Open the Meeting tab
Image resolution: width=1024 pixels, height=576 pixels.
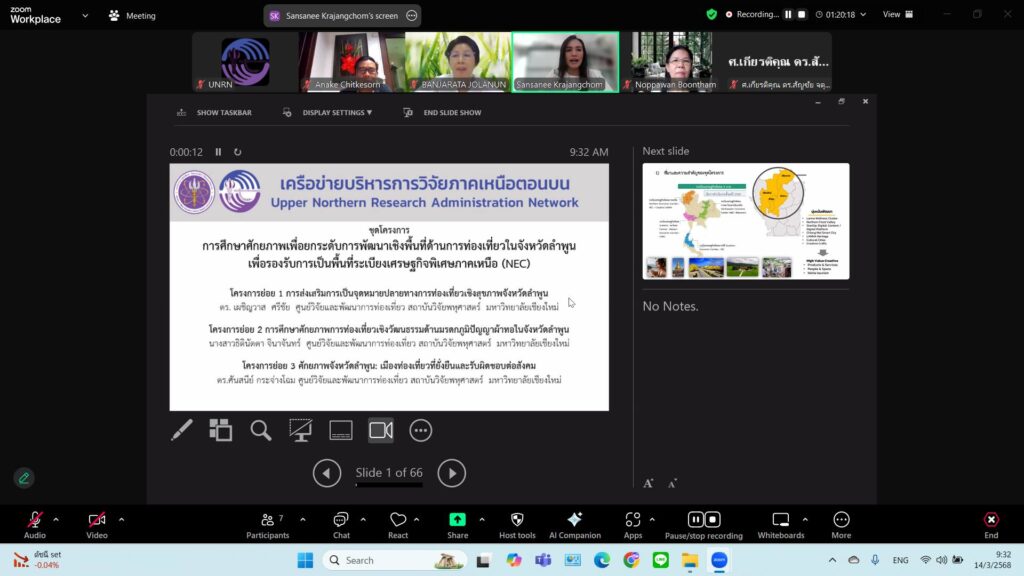pyautogui.click(x=132, y=16)
